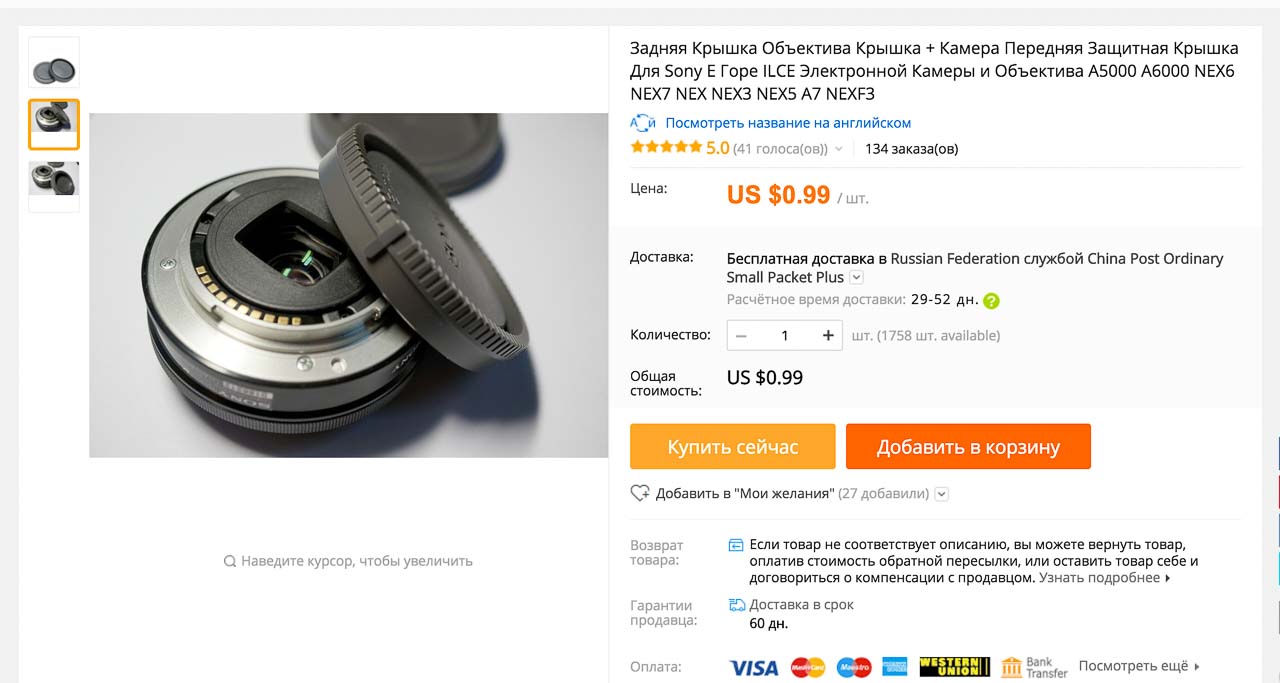
Task: Click the Bank Transfer payment icon
Action: (1034, 667)
